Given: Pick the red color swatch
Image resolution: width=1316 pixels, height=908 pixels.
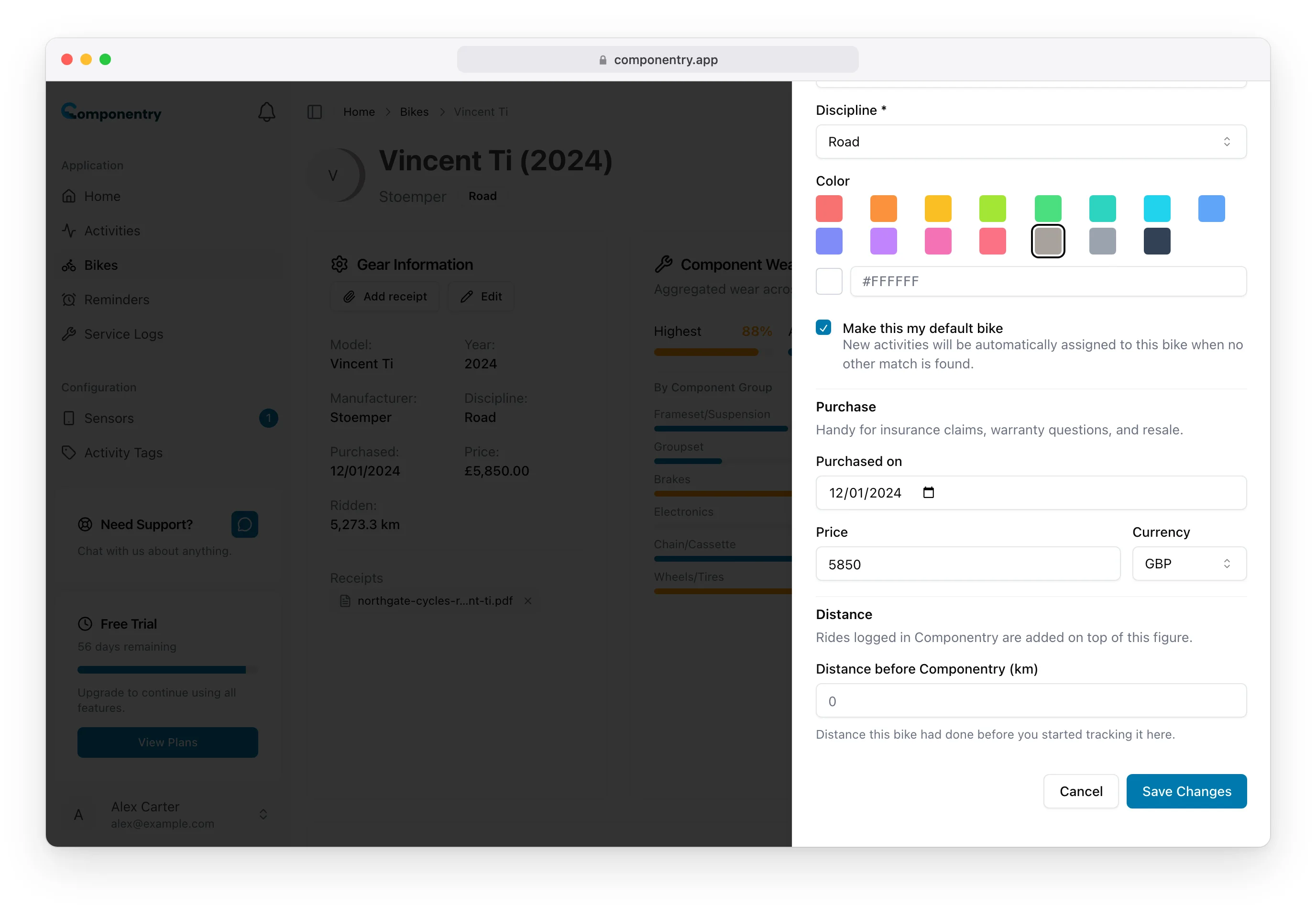Looking at the screenshot, I should 829,208.
